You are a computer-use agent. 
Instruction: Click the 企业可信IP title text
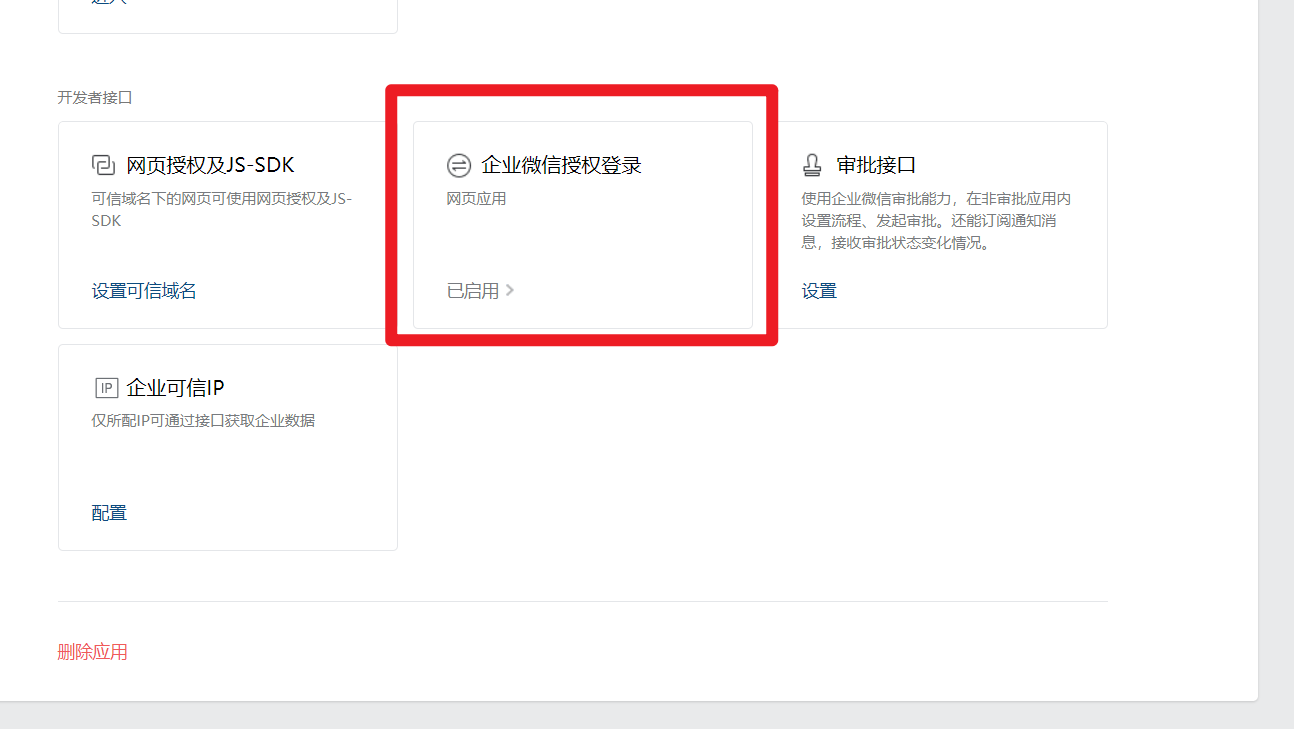click(x=176, y=387)
